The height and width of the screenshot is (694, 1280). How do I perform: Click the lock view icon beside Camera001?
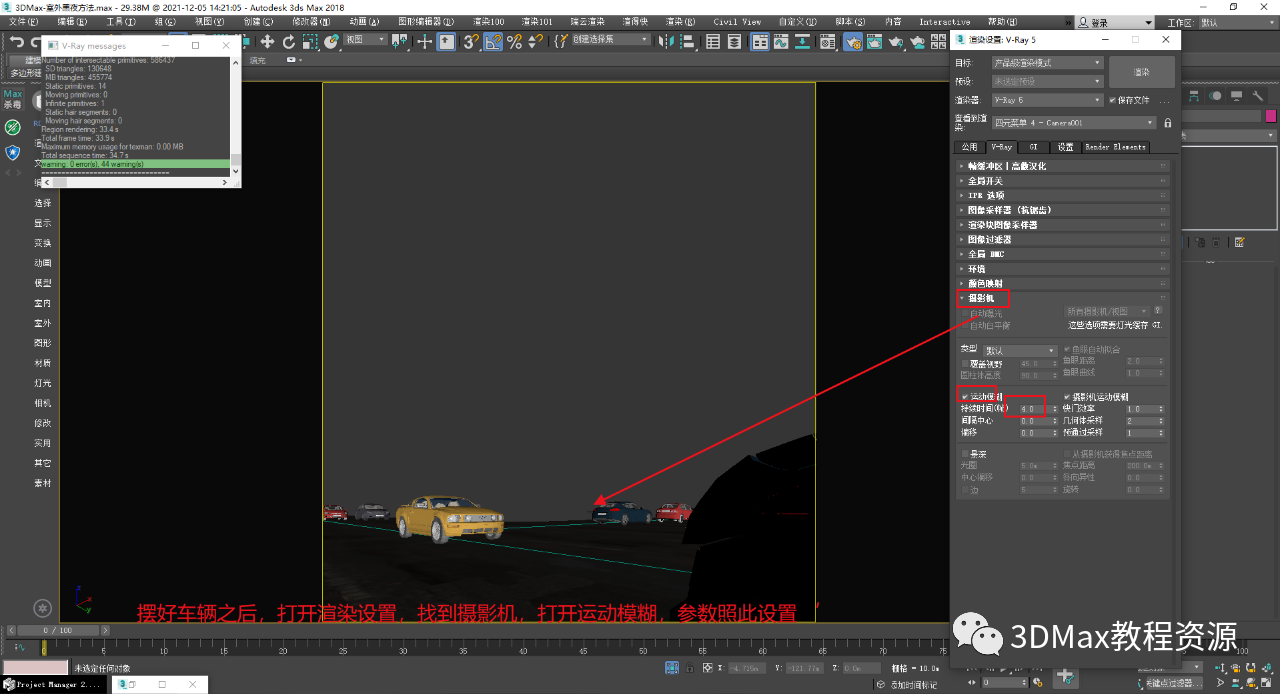tap(1167, 123)
